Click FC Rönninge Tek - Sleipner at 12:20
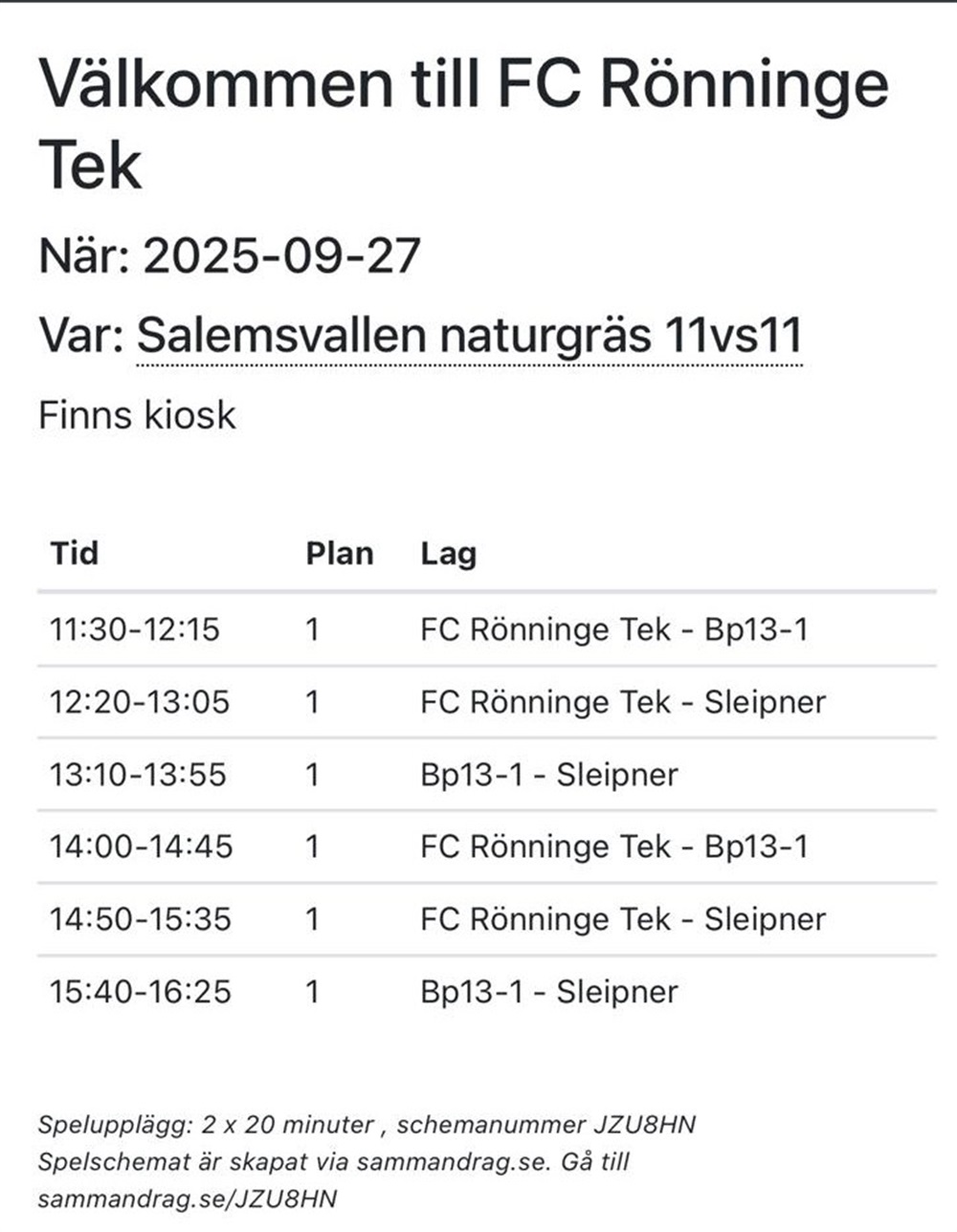Image resolution: width=957 pixels, height=1232 pixels. click(623, 704)
